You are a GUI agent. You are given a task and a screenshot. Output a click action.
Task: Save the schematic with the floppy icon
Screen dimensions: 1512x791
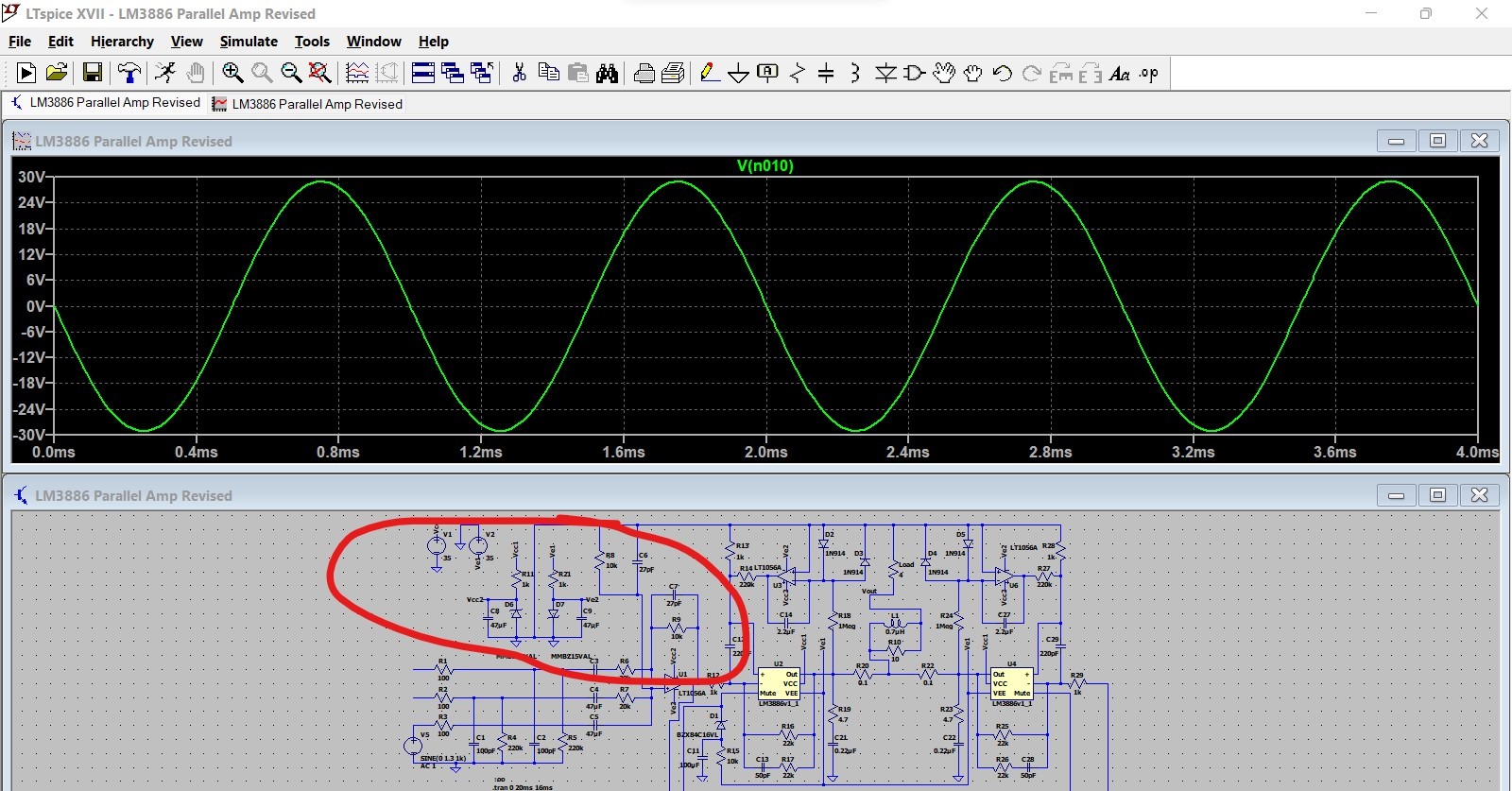(93, 73)
